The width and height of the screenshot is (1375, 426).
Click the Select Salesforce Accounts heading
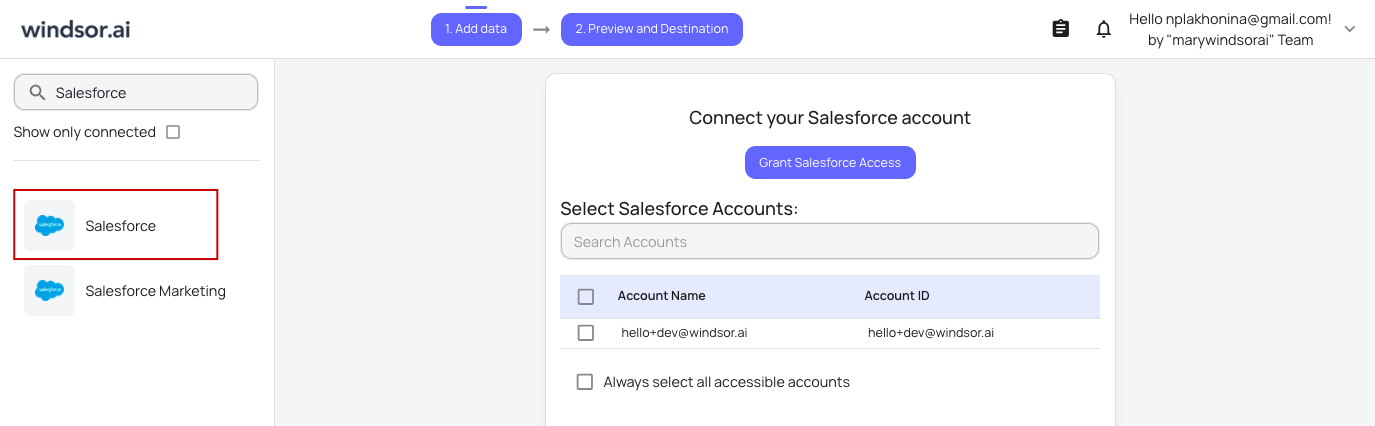point(679,209)
